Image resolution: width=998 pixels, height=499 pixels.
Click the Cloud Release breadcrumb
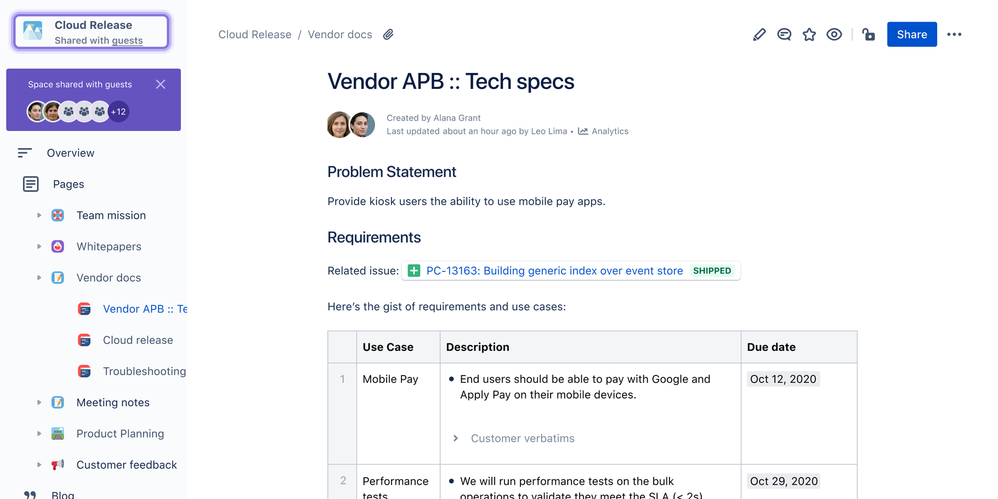coord(254,35)
